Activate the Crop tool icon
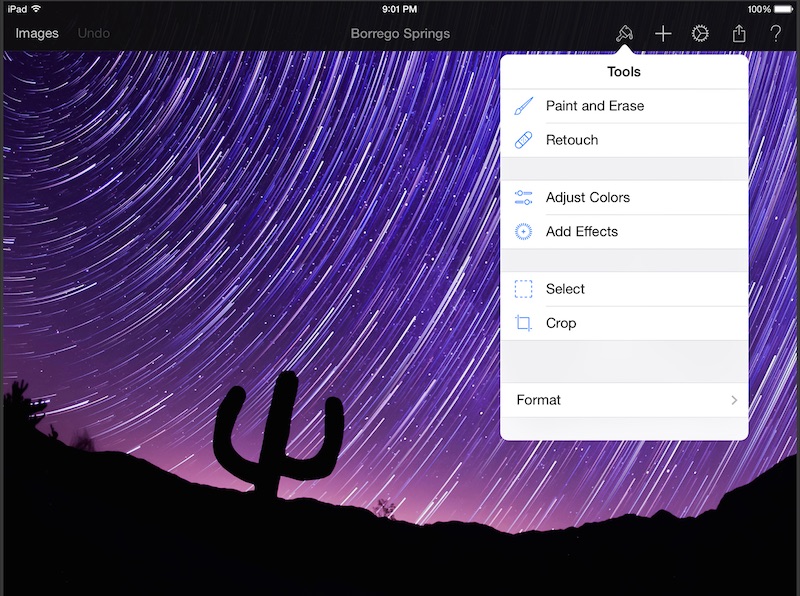800x596 pixels. (524, 323)
